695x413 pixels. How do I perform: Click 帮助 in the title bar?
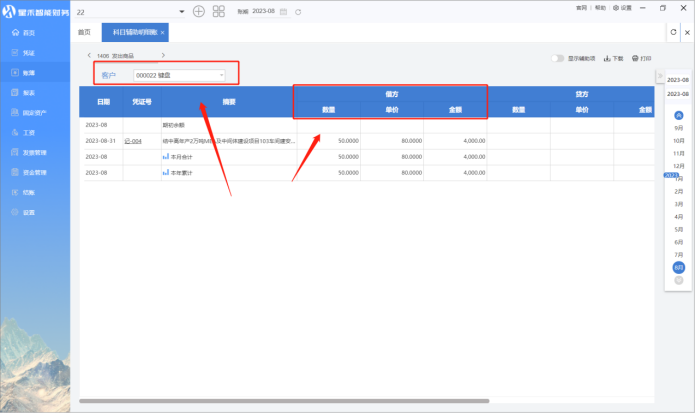pos(600,7)
